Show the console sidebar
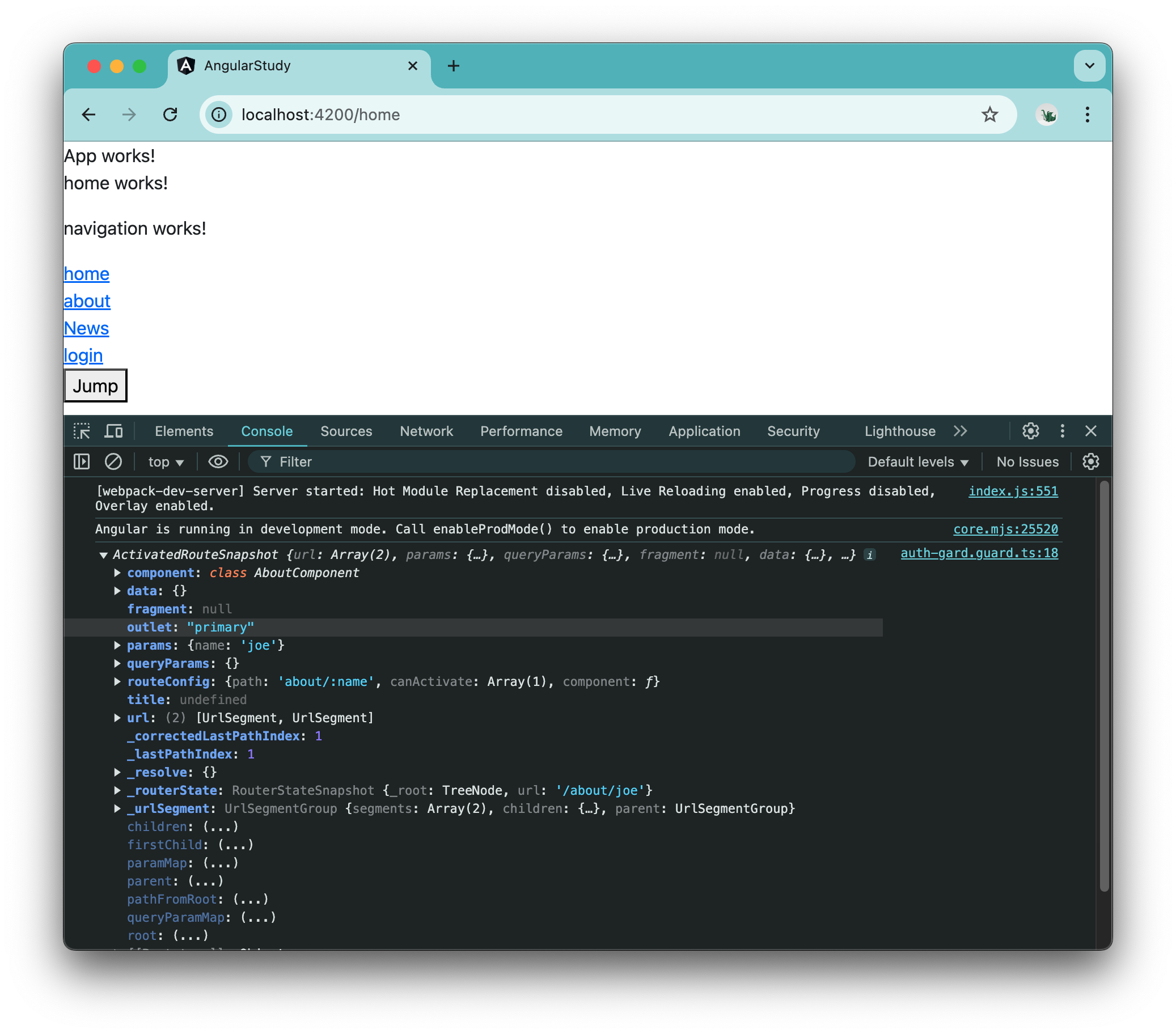This screenshot has height=1034, width=1176. pyautogui.click(x=82, y=461)
